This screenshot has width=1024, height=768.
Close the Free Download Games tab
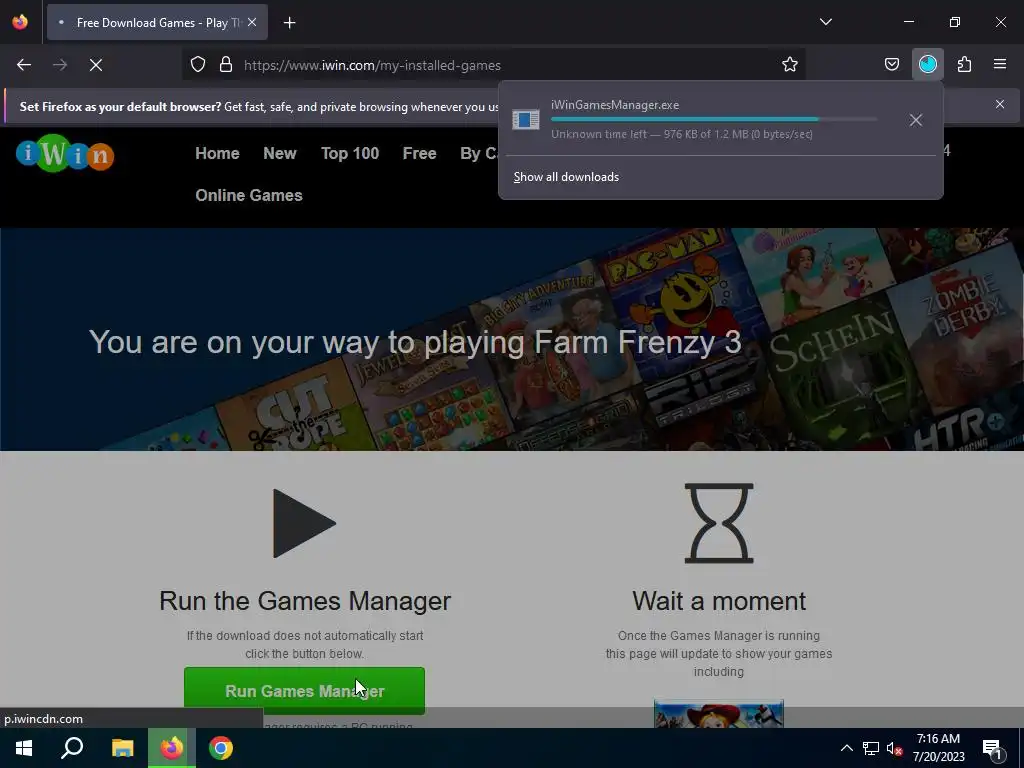[252, 23]
